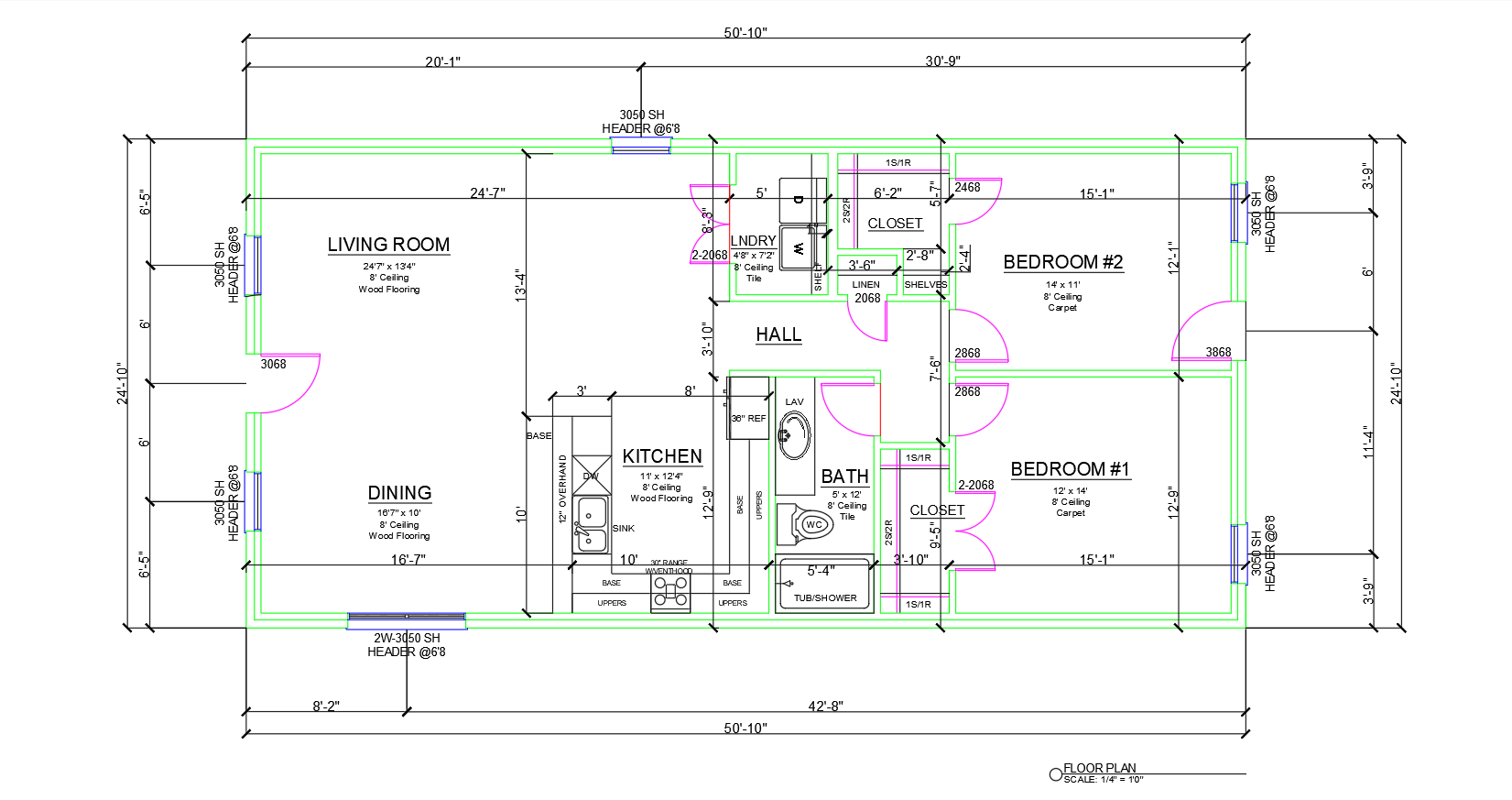This screenshot has height=800, width=1512.
Task: Click the 3868 door tag
Action: tap(1218, 352)
